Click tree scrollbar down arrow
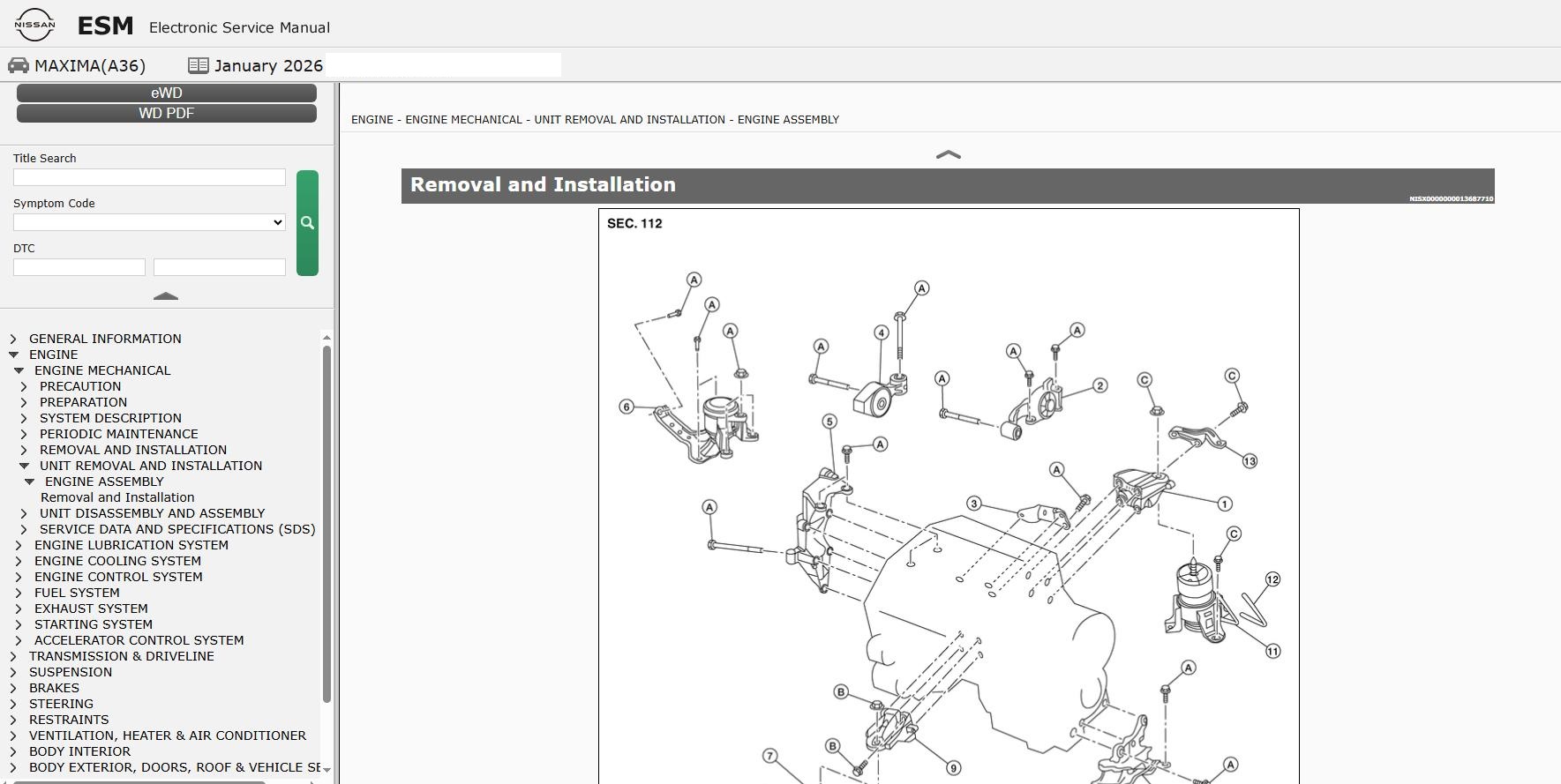 pos(326,770)
